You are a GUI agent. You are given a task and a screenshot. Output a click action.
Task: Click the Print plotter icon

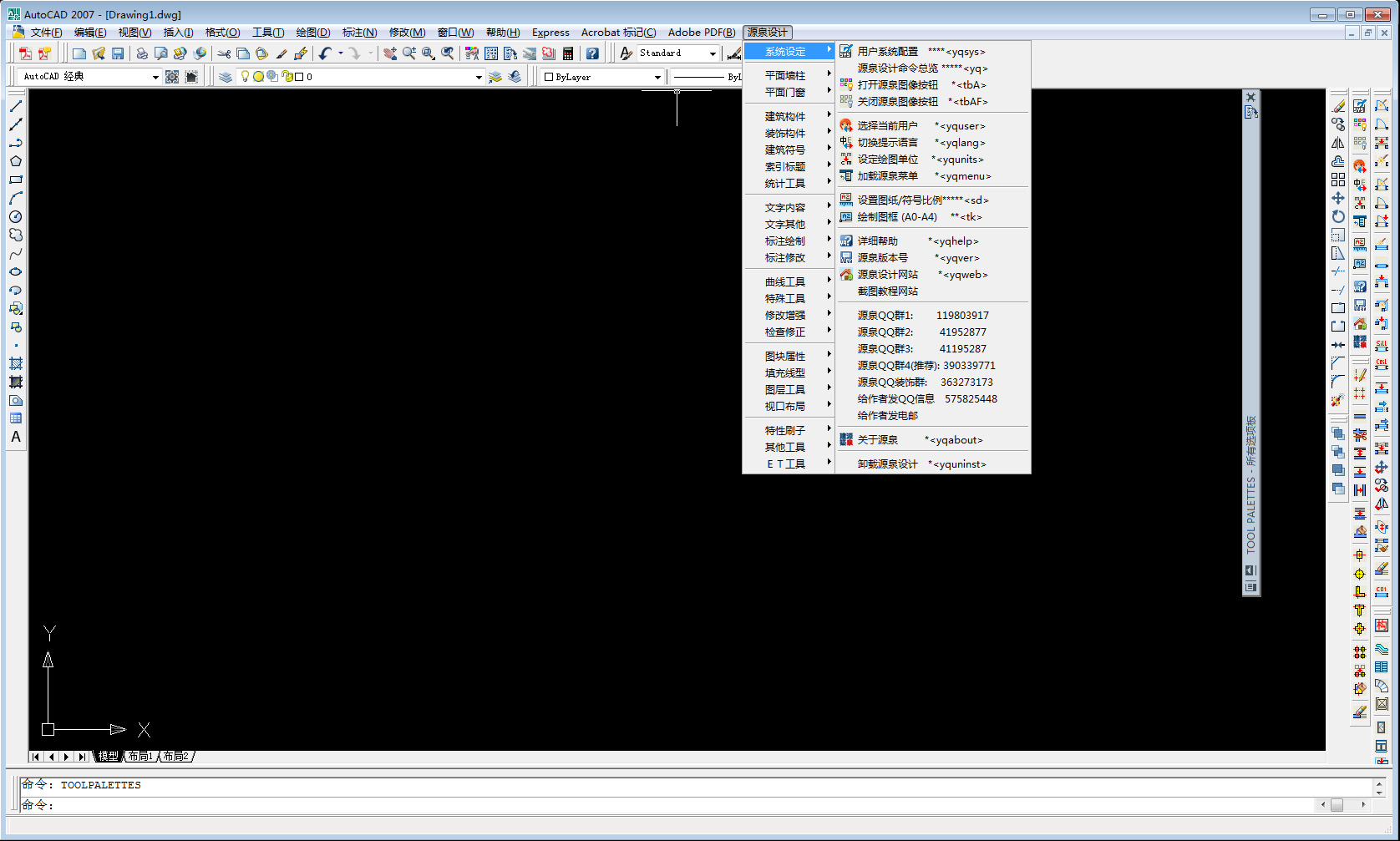pyautogui.click(x=142, y=53)
